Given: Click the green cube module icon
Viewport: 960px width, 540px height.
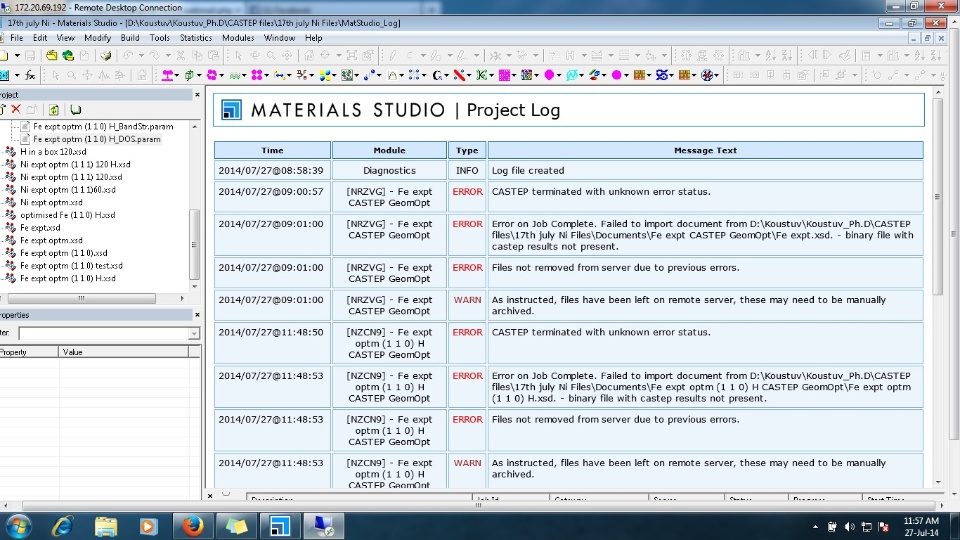Looking at the screenshot, I should (x=189, y=75).
